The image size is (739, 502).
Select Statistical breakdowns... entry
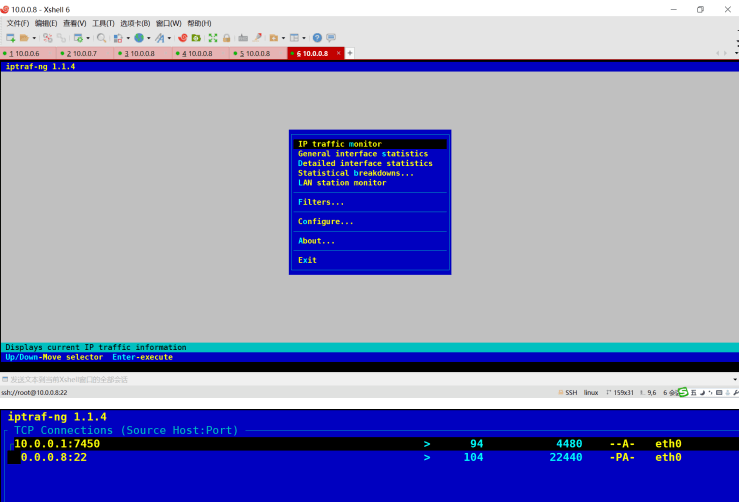click(x=370, y=173)
